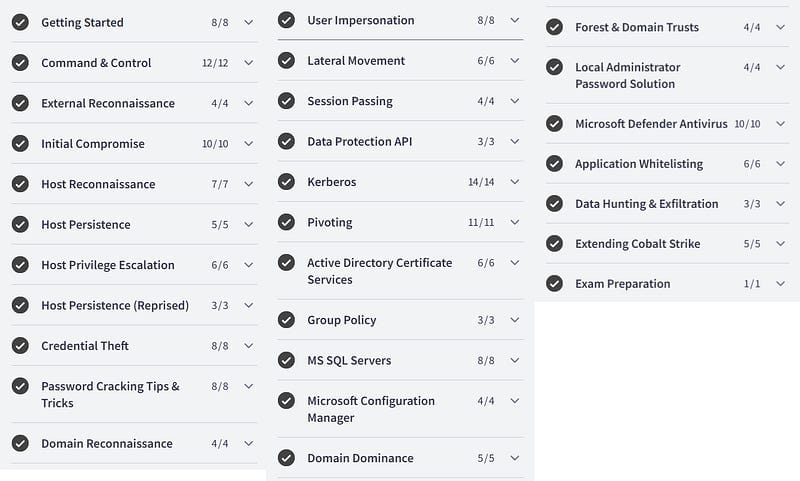Expand the Command & Control section chevron

249,63
